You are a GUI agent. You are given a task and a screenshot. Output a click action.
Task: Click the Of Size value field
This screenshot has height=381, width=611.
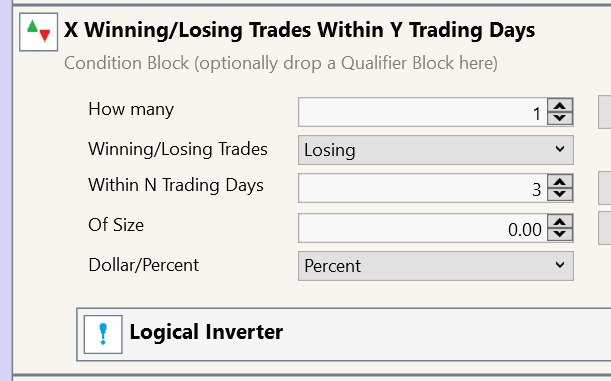(423, 228)
